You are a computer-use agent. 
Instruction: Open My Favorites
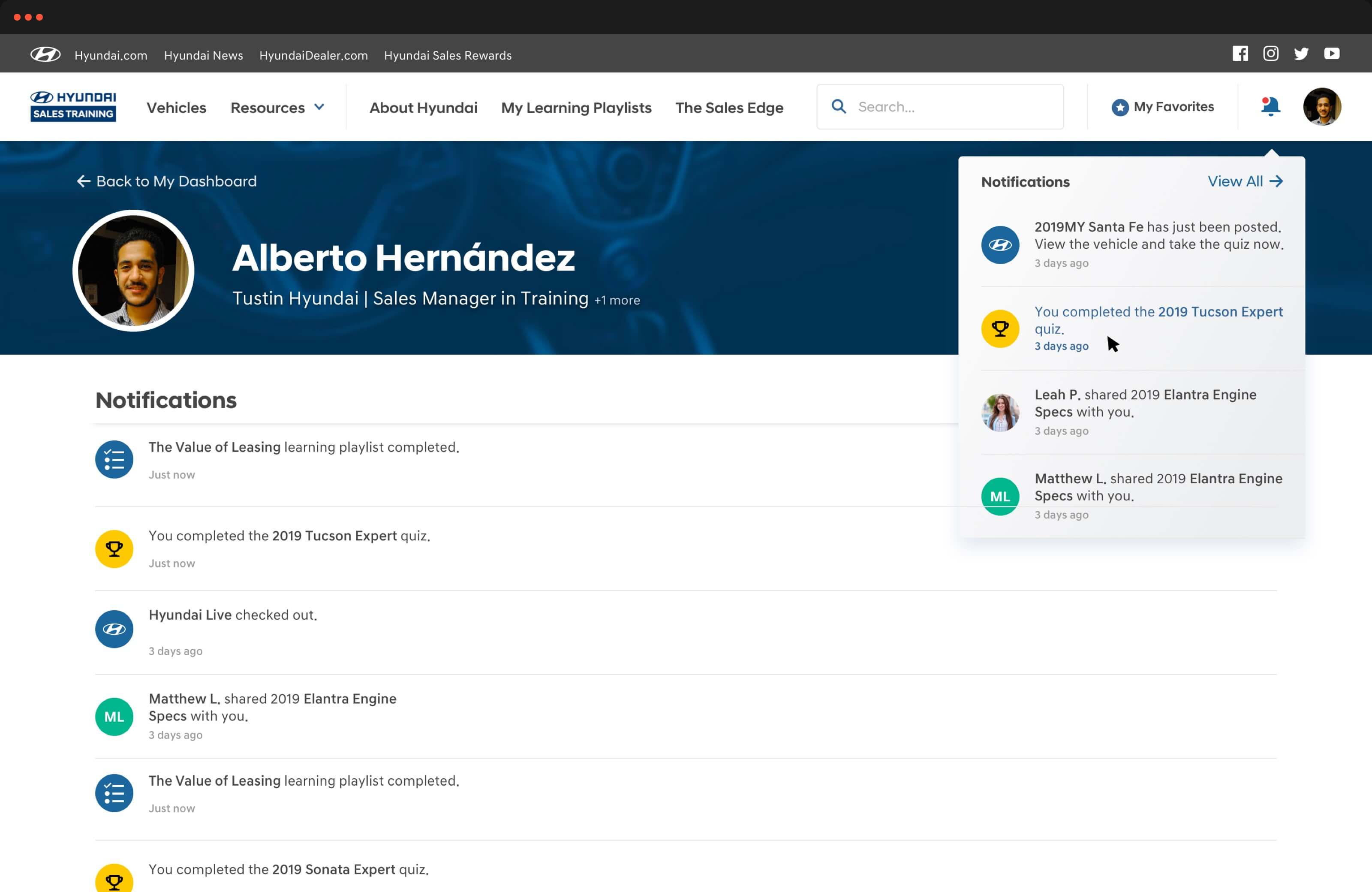tap(1163, 107)
